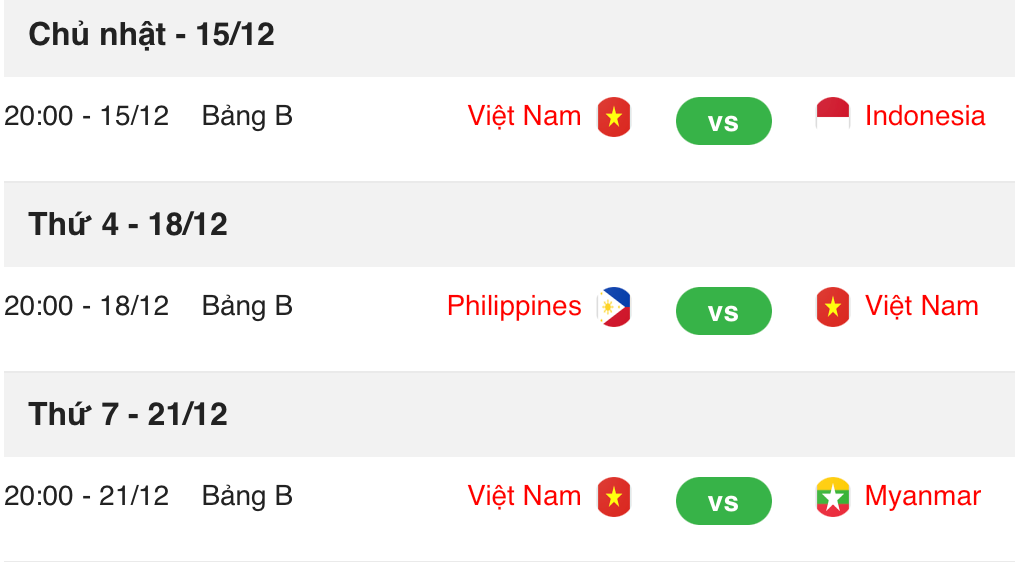Click the Indonesia flag icon
The image size is (1015, 562).
tap(832, 115)
